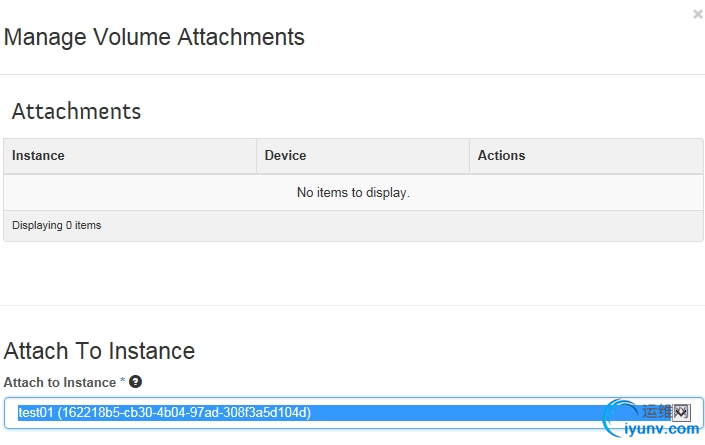Click the help question mark icon

(135, 382)
